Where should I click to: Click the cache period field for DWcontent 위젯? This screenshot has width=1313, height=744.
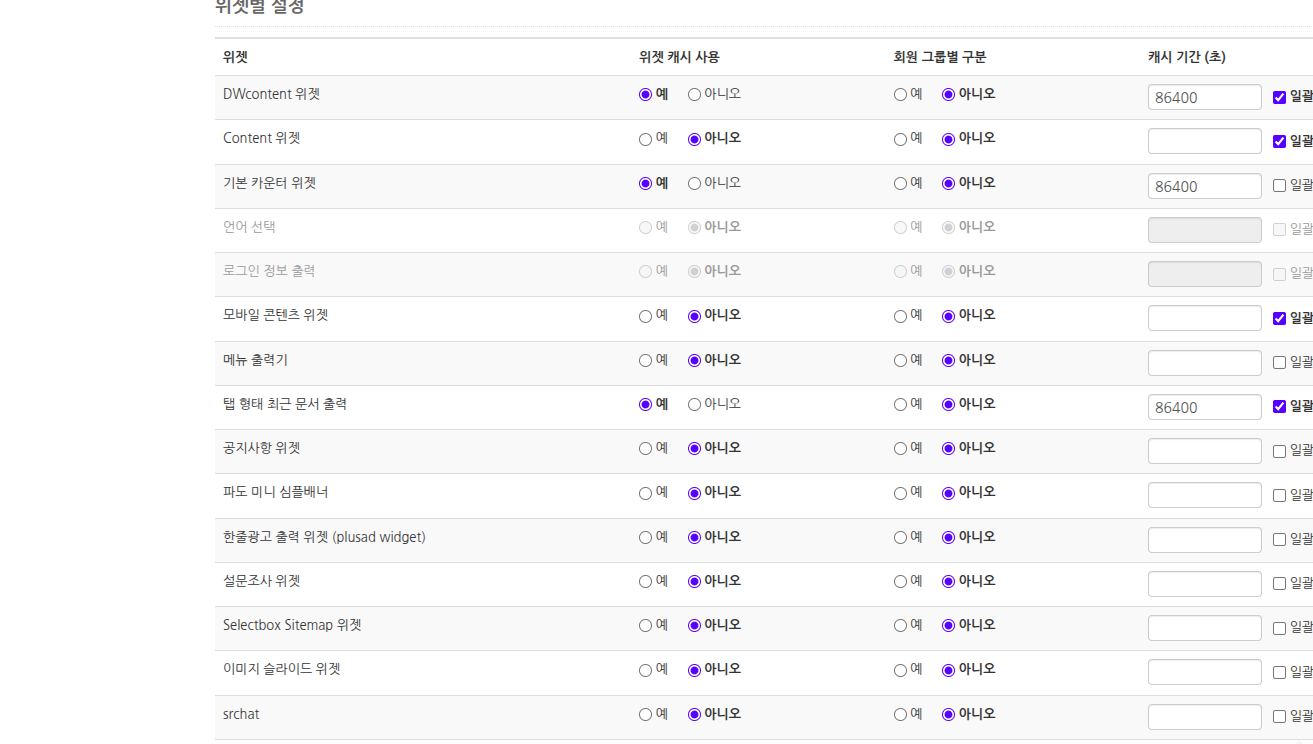1204,97
